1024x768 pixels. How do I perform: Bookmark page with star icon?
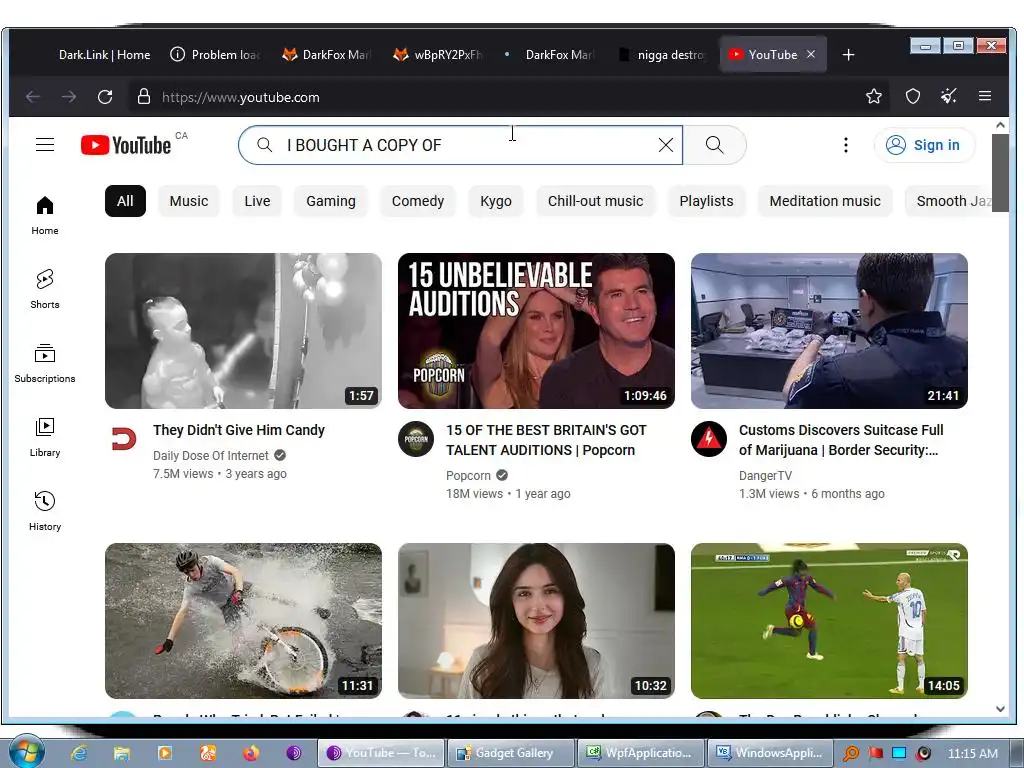874,97
